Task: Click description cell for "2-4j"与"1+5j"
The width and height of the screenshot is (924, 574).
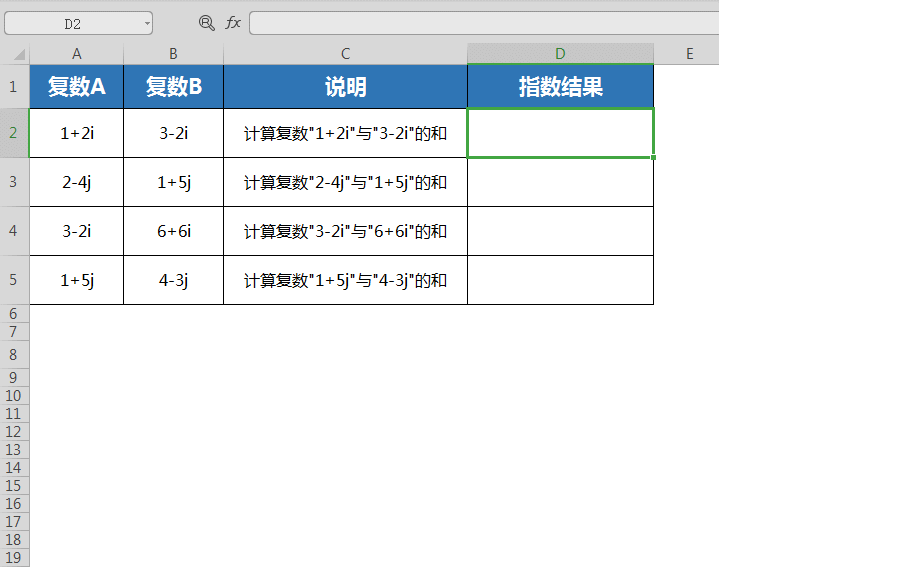Action: click(x=345, y=182)
